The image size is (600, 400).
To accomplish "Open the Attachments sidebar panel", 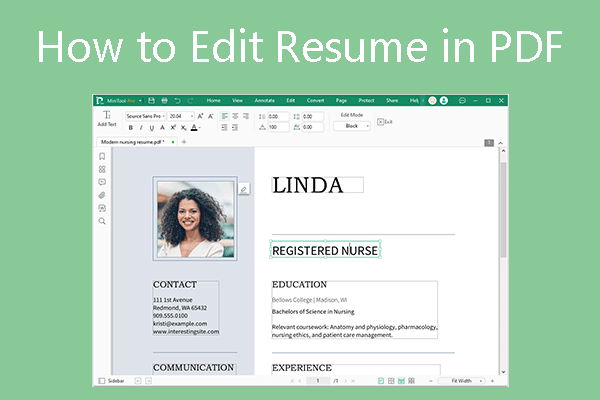I will (102, 195).
